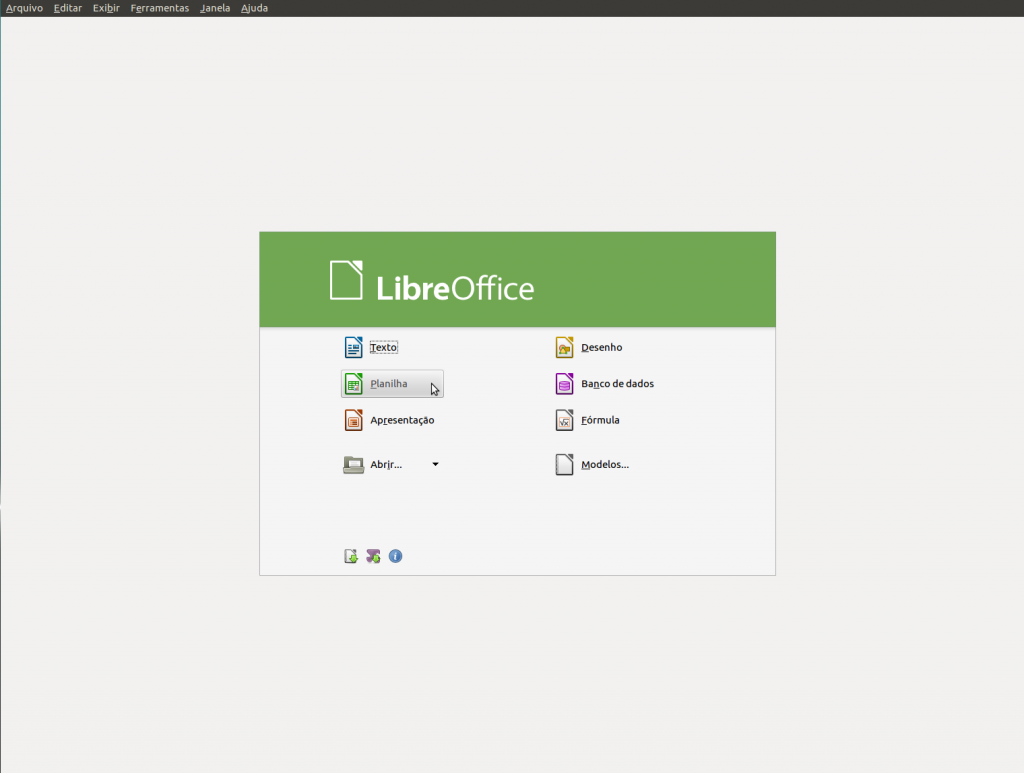Open the Ajuda menu
1024x773 pixels.
[254, 8]
